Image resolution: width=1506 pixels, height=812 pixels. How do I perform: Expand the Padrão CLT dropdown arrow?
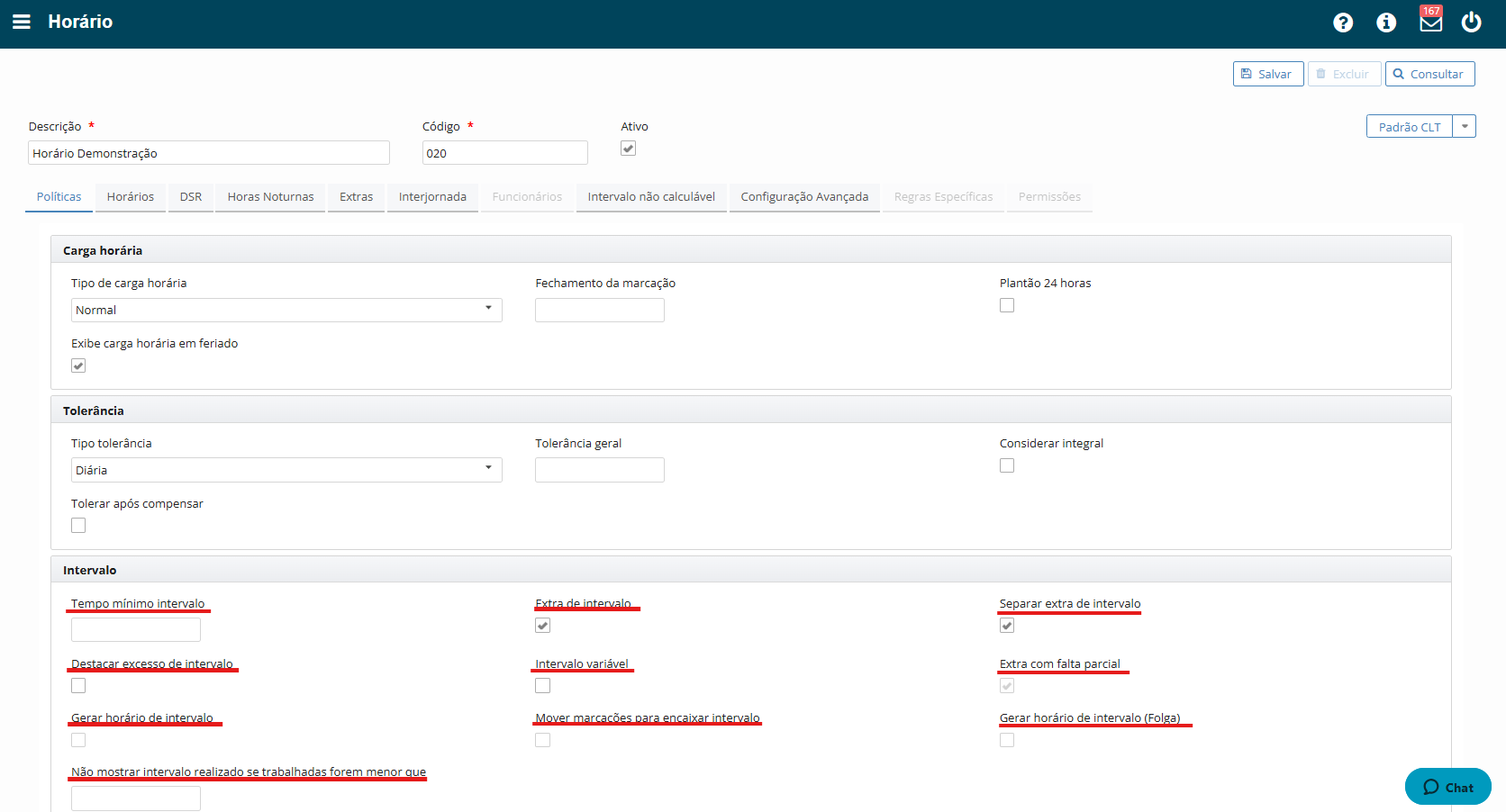pos(1465,127)
